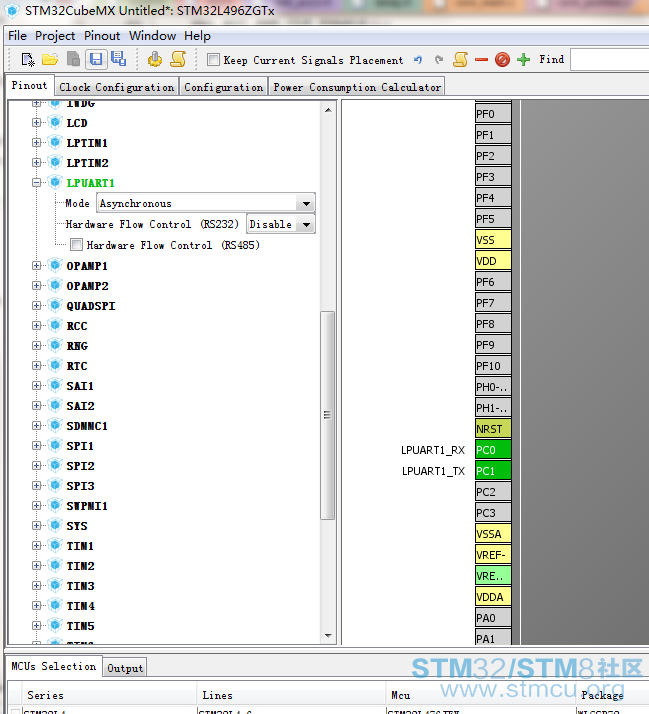
Task: Open the File menu
Action: pos(17,36)
